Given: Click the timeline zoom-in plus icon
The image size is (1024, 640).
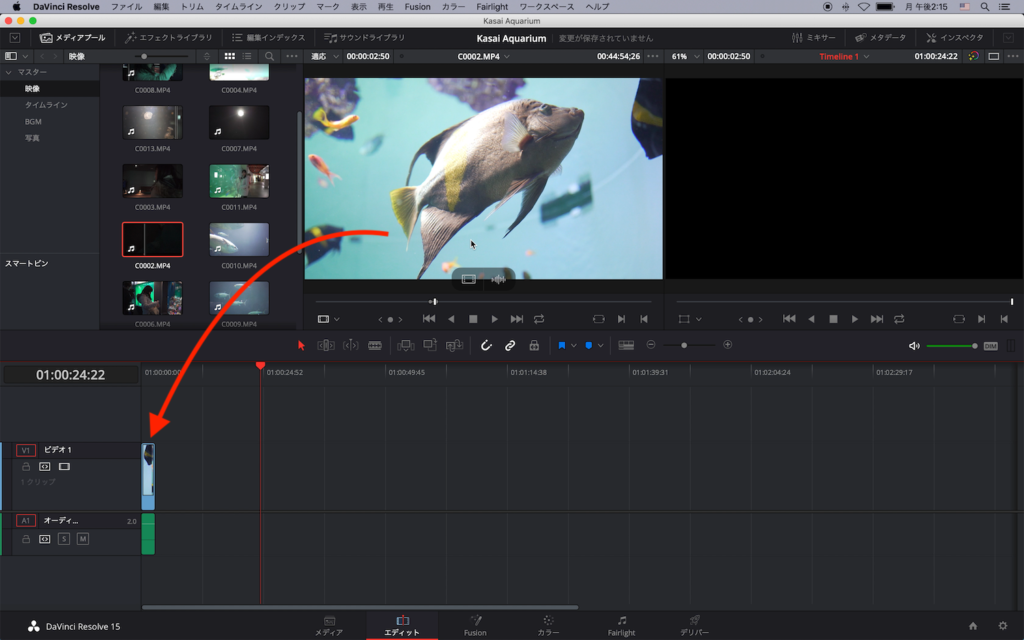Looking at the screenshot, I should tap(727, 345).
